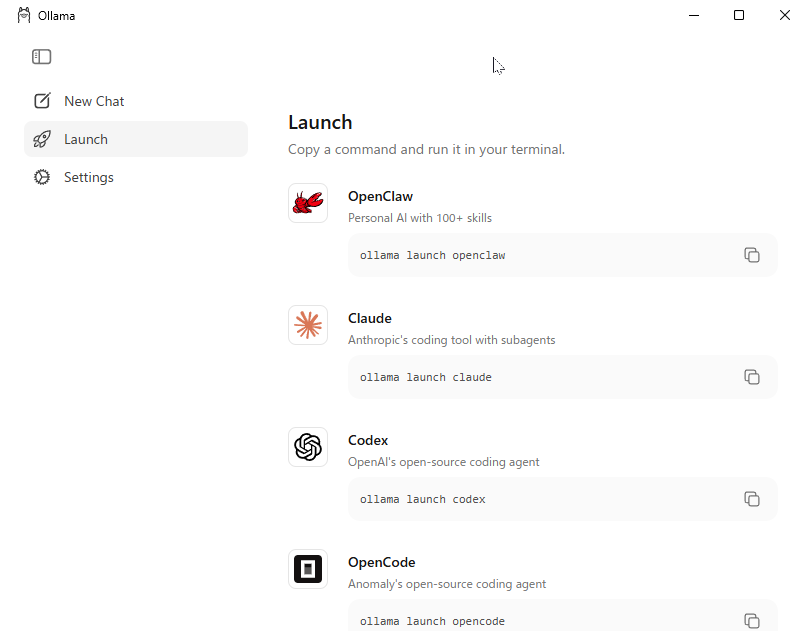Open Settings in the sidebar
Viewport: 802px width, 632px height.
click(89, 177)
